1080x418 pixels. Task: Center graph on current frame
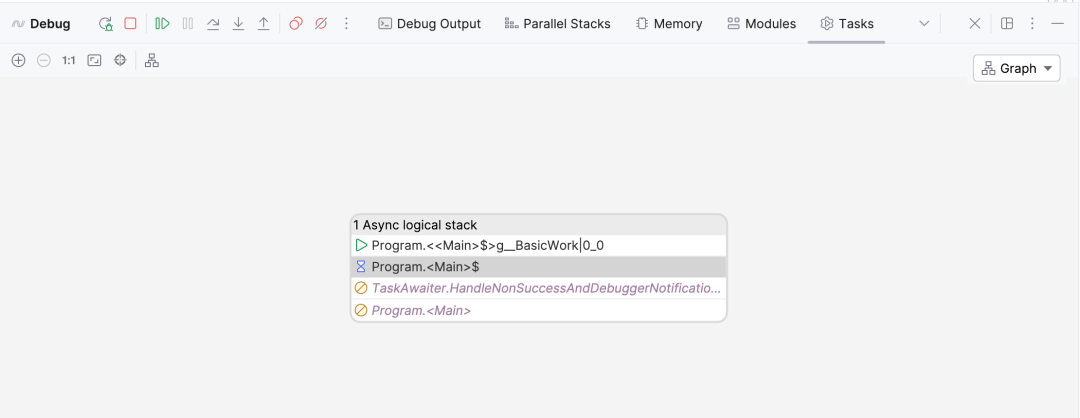[120, 61]
